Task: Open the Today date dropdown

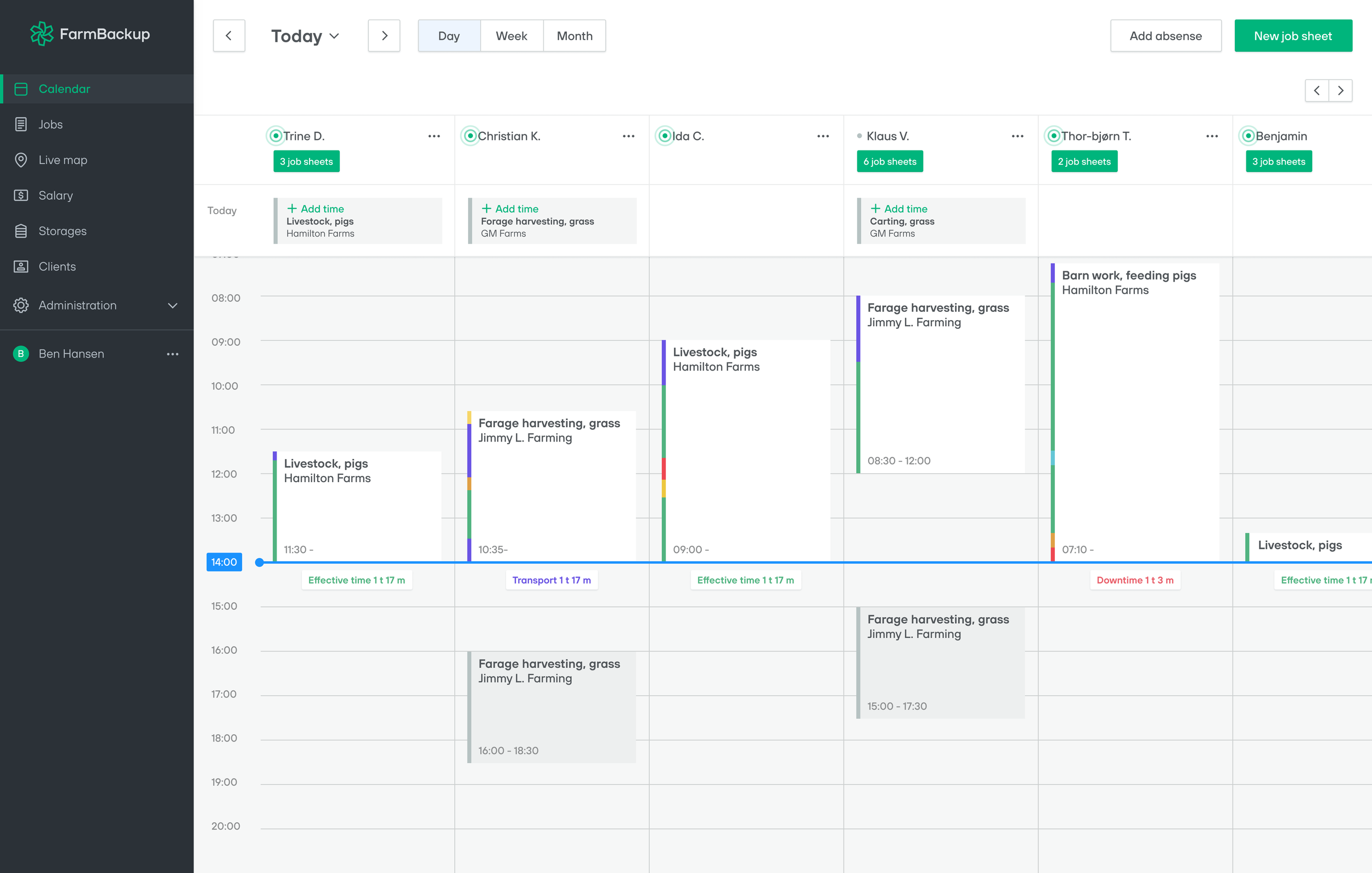Action: [305, 36]
